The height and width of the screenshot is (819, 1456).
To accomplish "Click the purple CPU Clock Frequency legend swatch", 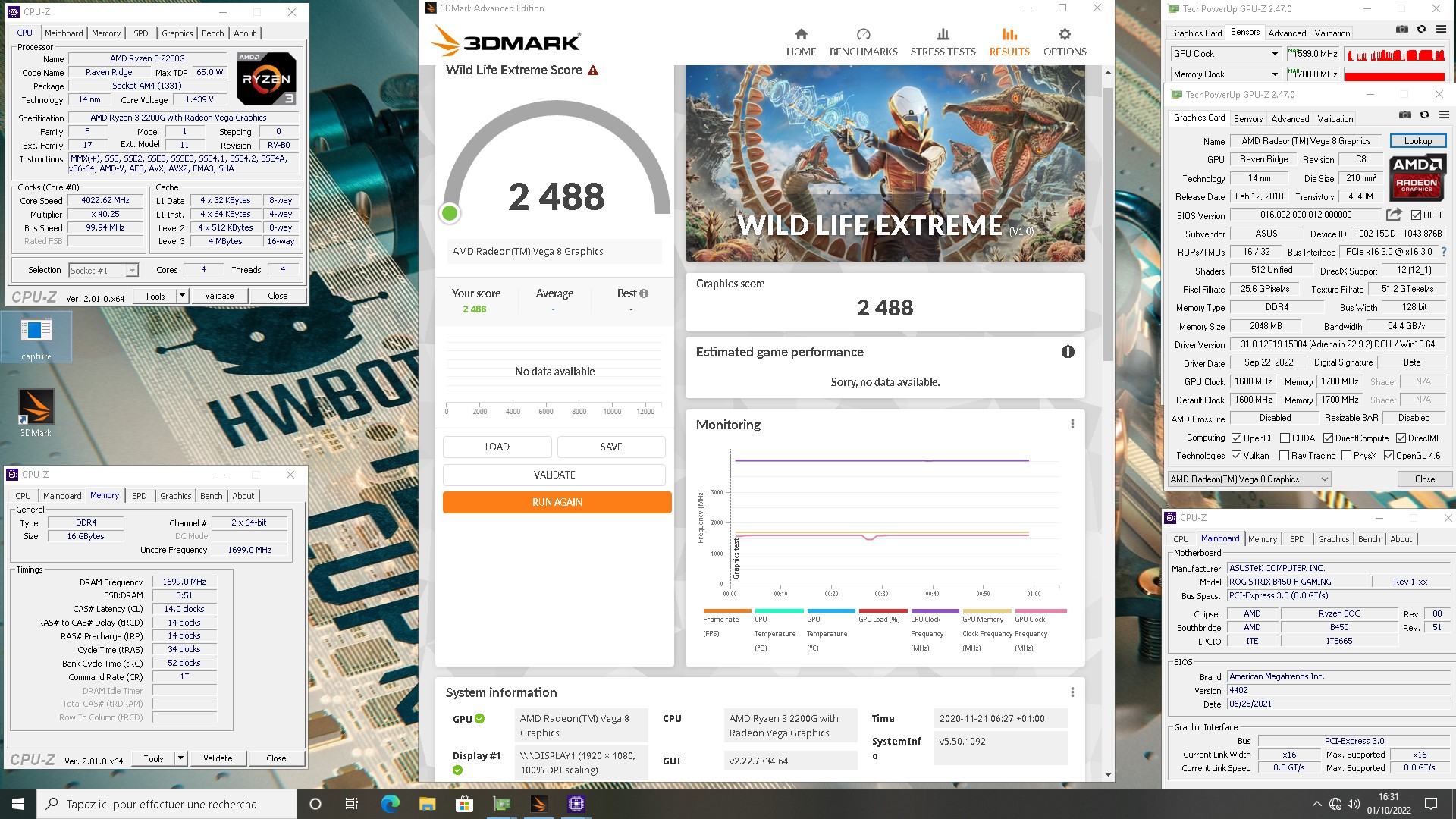I will (x=935, y=610).
